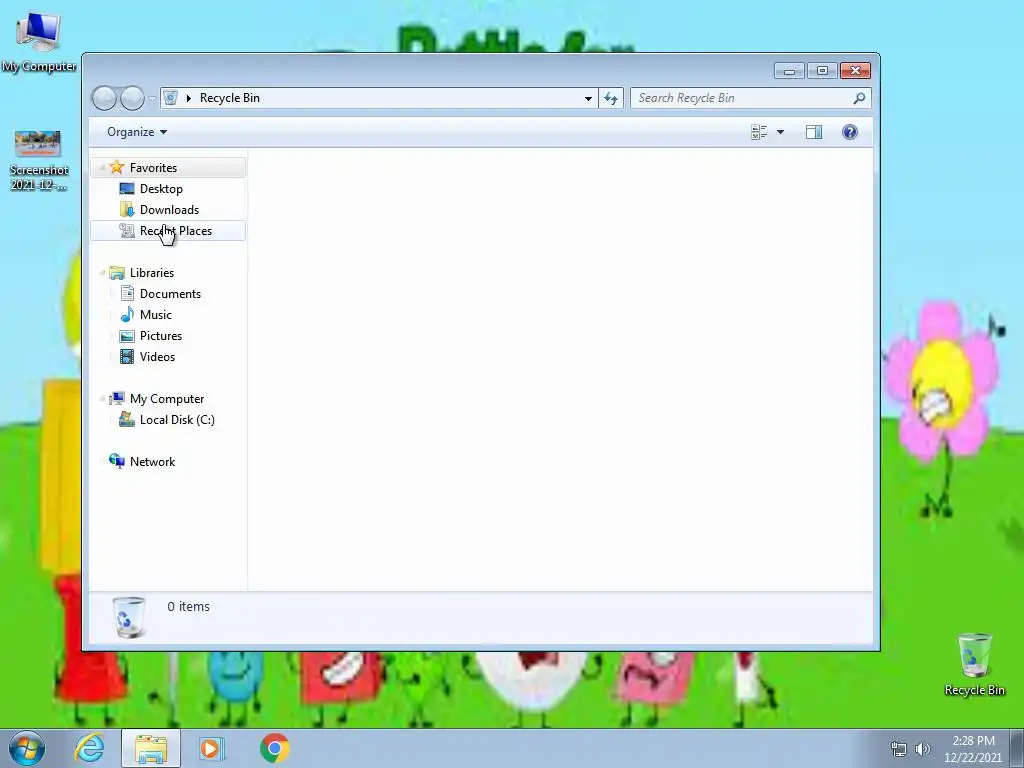The width and height of the screenshot is (1024, 768).
Task: Click the Recycle Bin icon in the address bar
Action: click(x=170, y=98)
